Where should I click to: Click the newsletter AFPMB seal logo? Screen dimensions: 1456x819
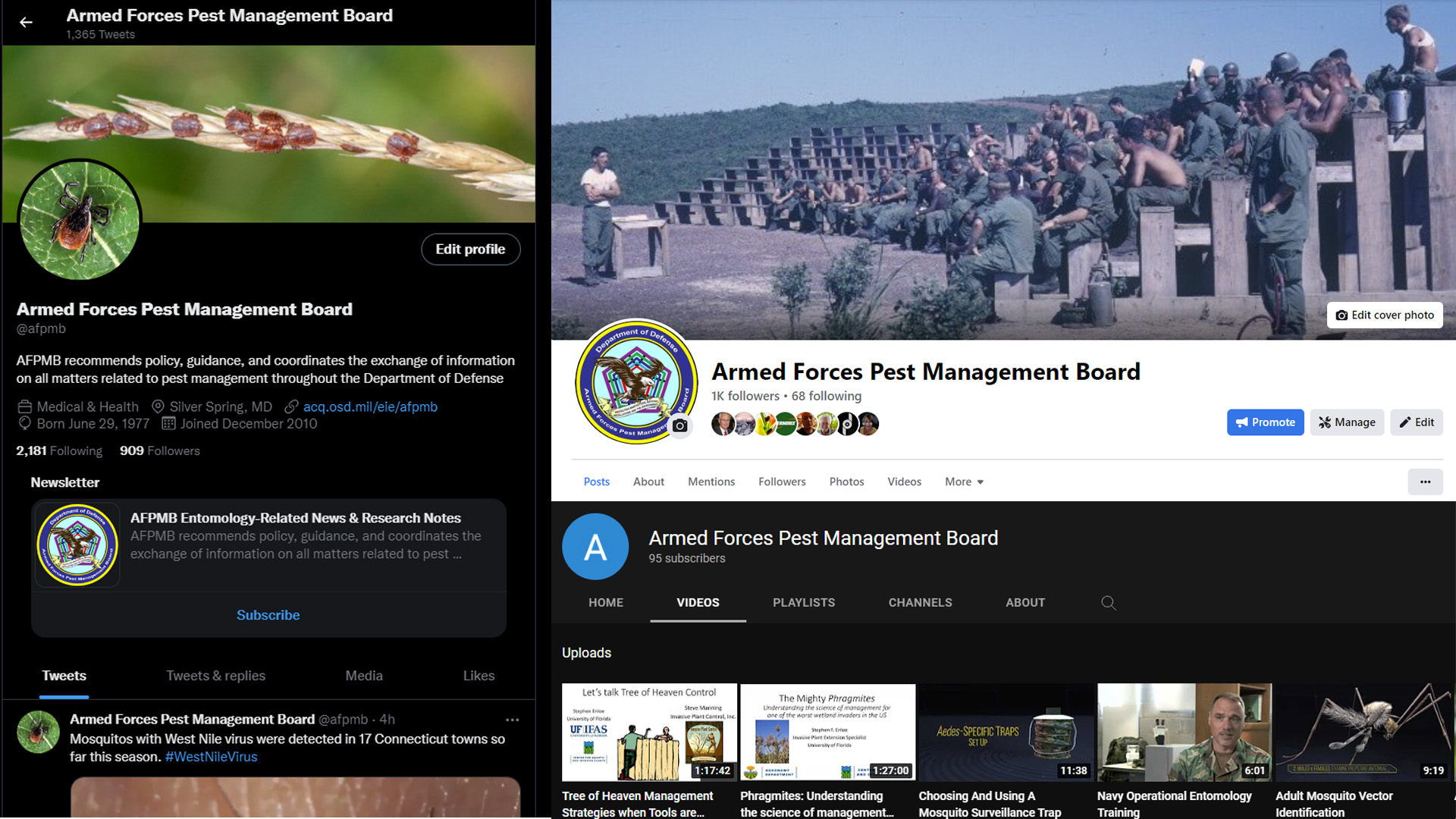(77, 544)
